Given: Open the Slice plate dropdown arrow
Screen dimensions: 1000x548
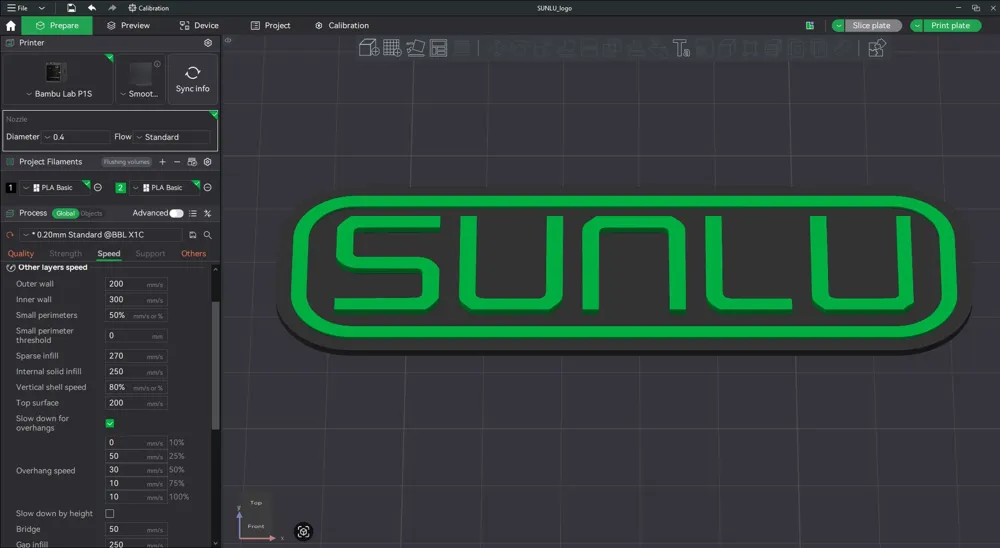Looking at the screenshot, I should tap(839, 26).
